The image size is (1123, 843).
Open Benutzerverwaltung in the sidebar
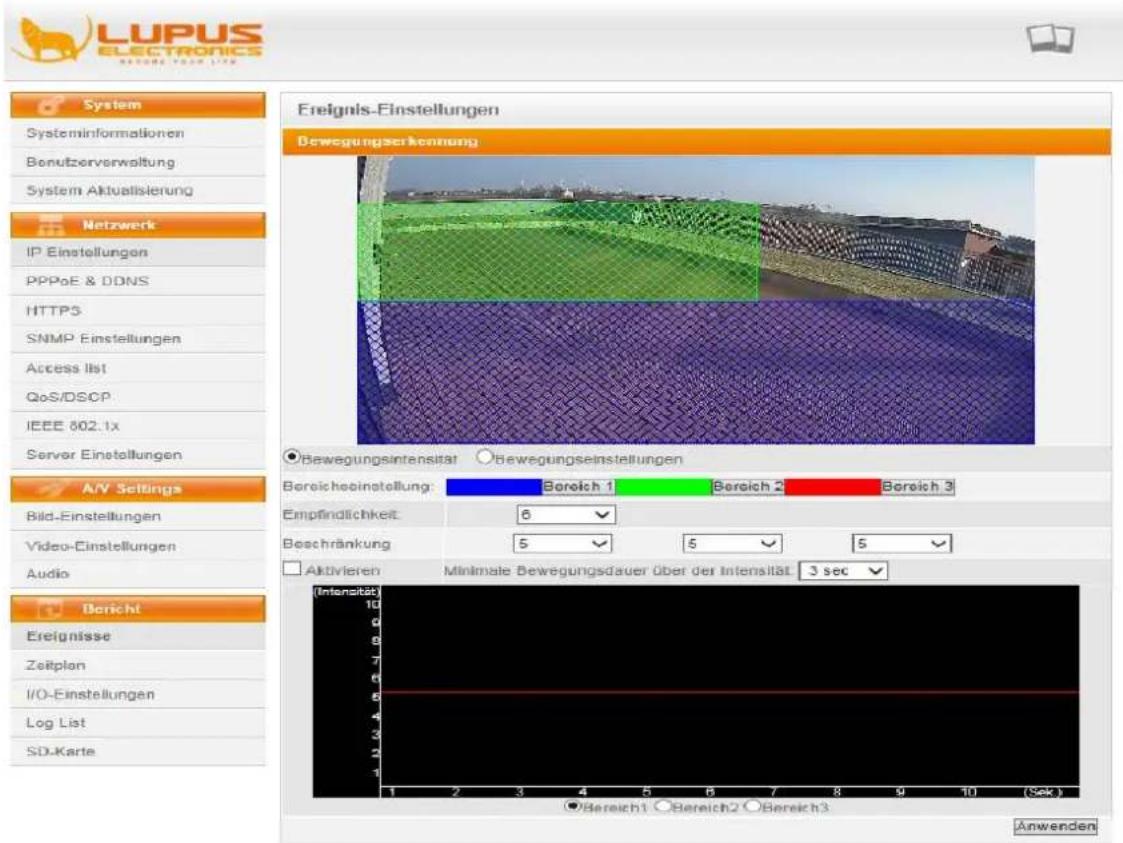pos(138,162)
